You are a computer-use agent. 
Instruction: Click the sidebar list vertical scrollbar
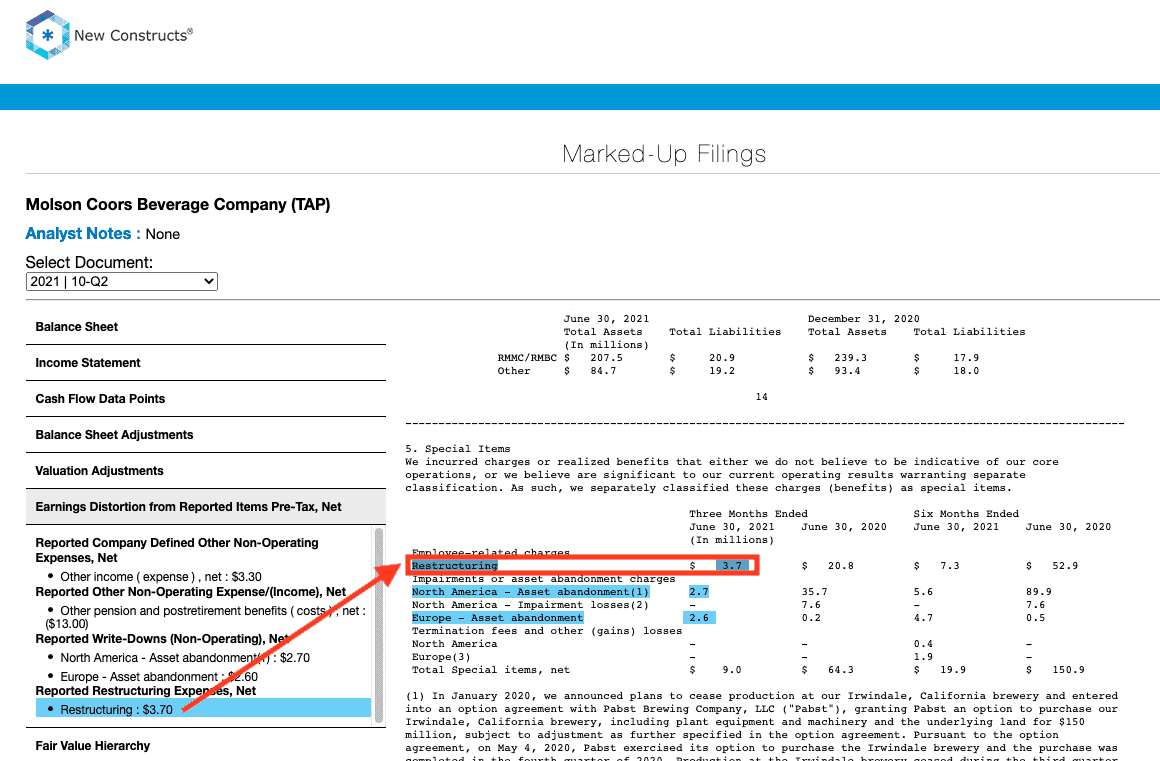tap(379, 625)
